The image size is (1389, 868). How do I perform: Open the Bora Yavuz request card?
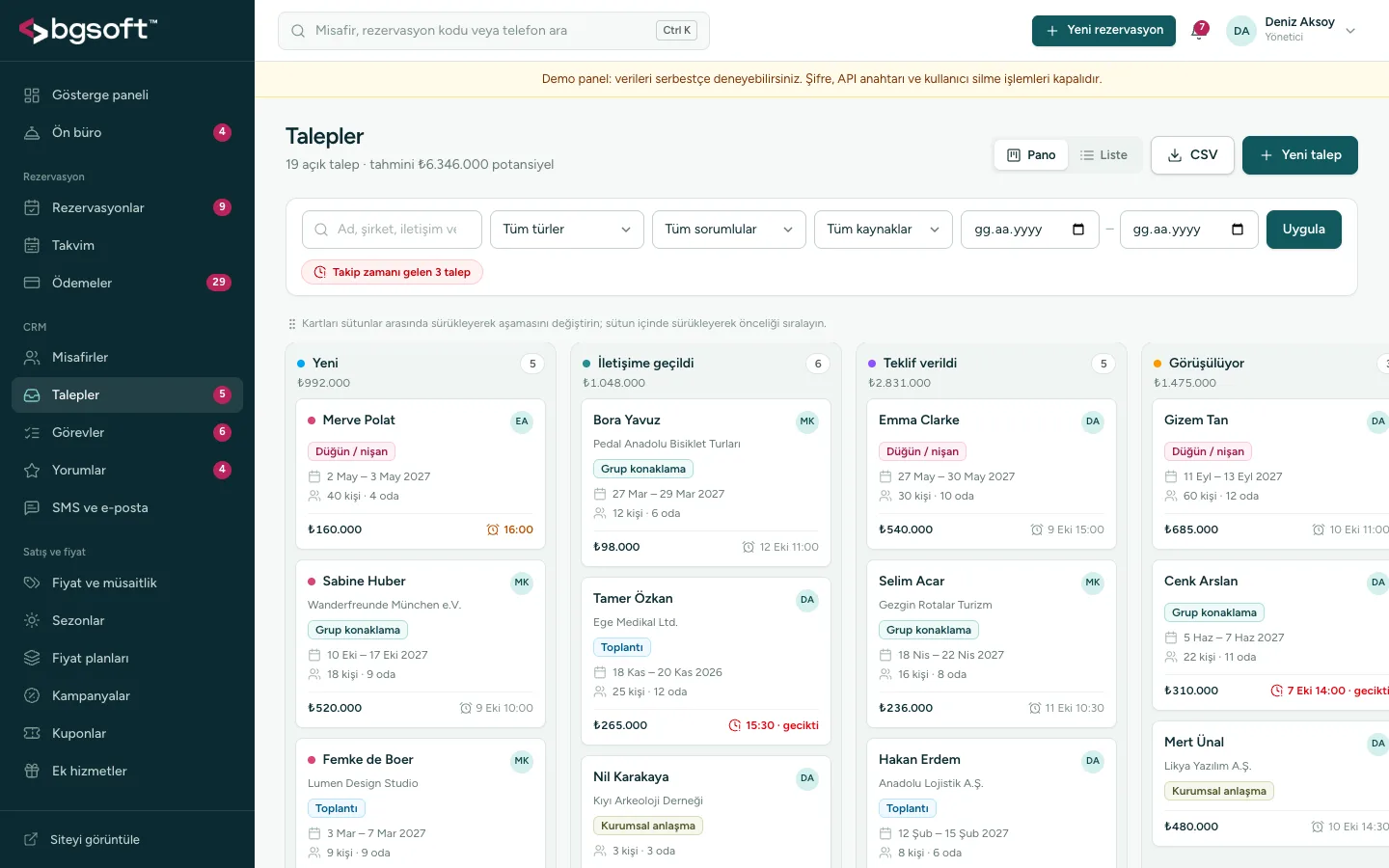(706, 483)
